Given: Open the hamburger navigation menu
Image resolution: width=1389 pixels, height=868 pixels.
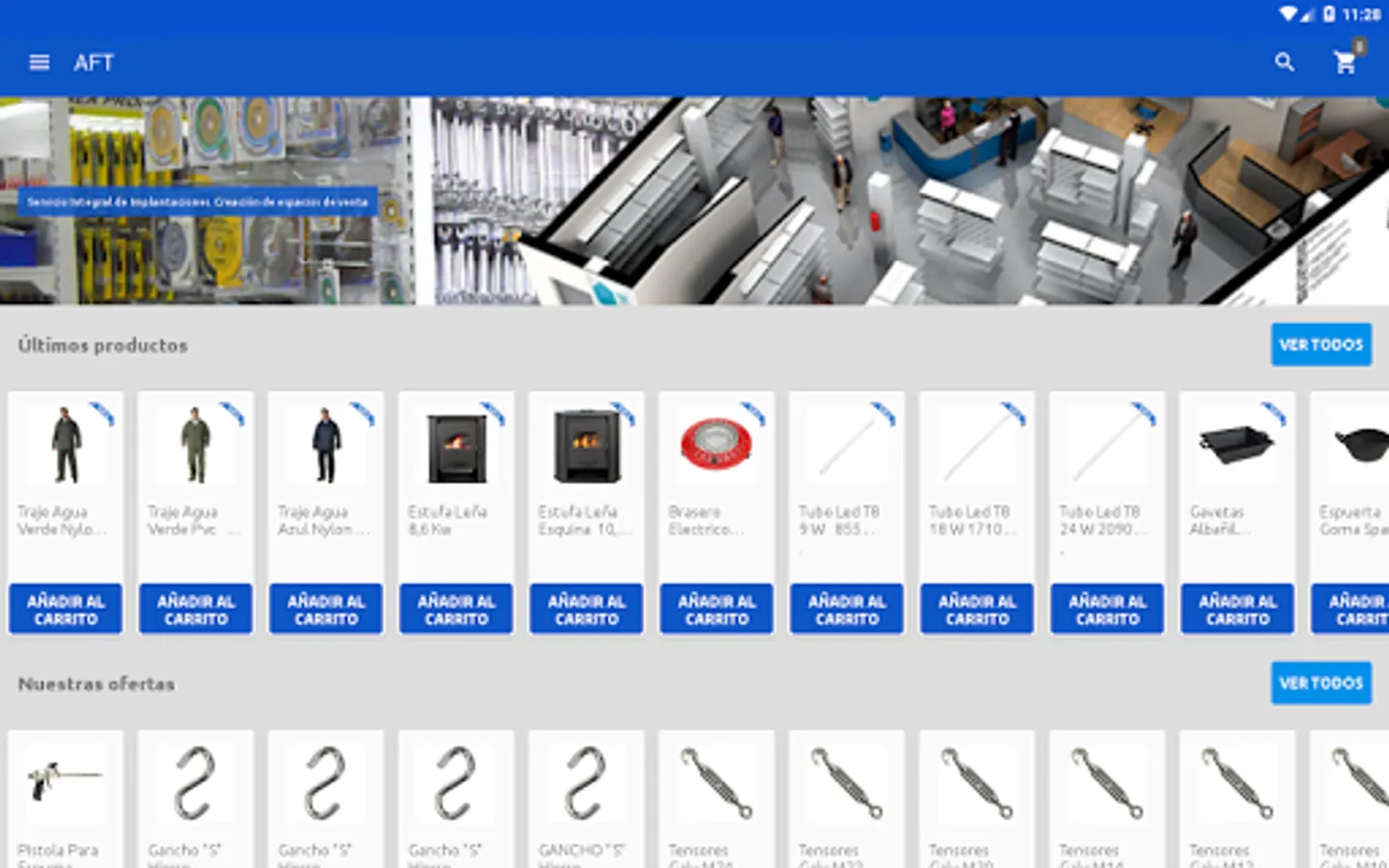Looking at the screenshot, I should [x=39, y=63].
